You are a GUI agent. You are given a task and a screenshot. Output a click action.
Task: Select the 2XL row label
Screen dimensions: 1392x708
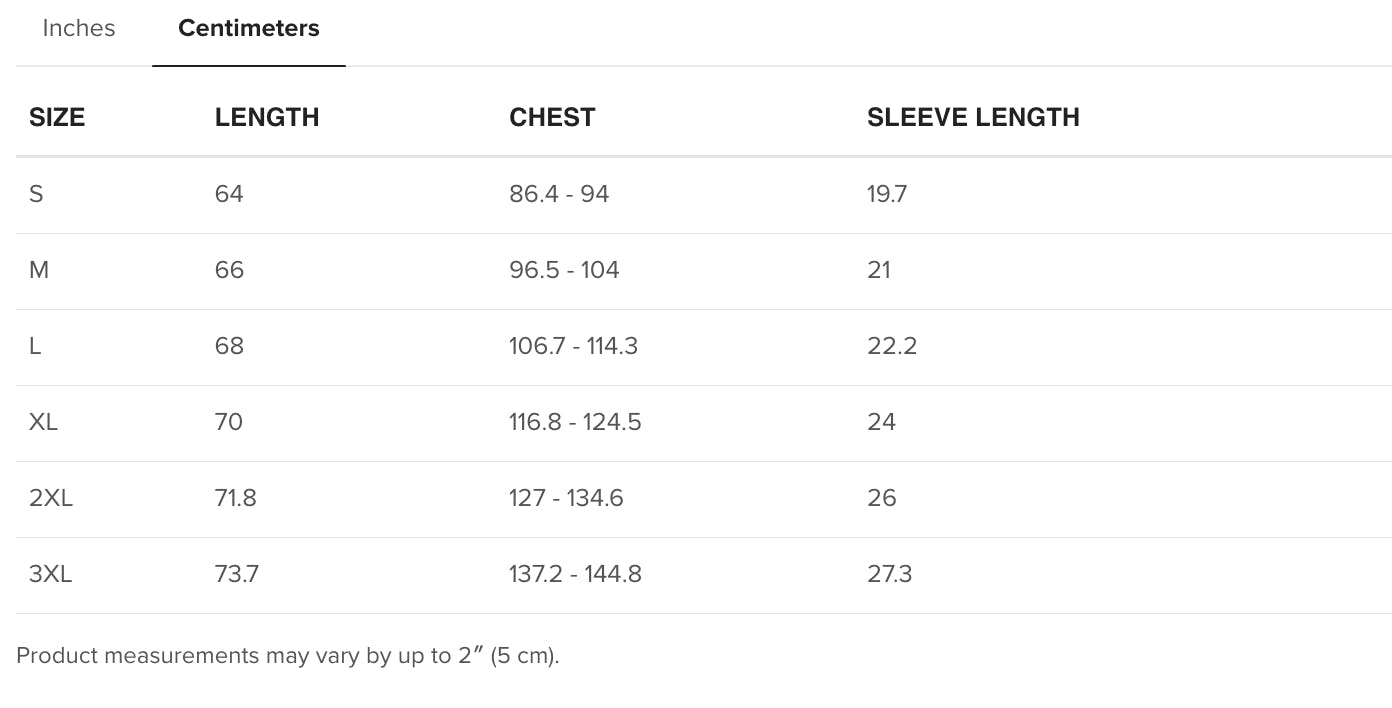[51, 498]
